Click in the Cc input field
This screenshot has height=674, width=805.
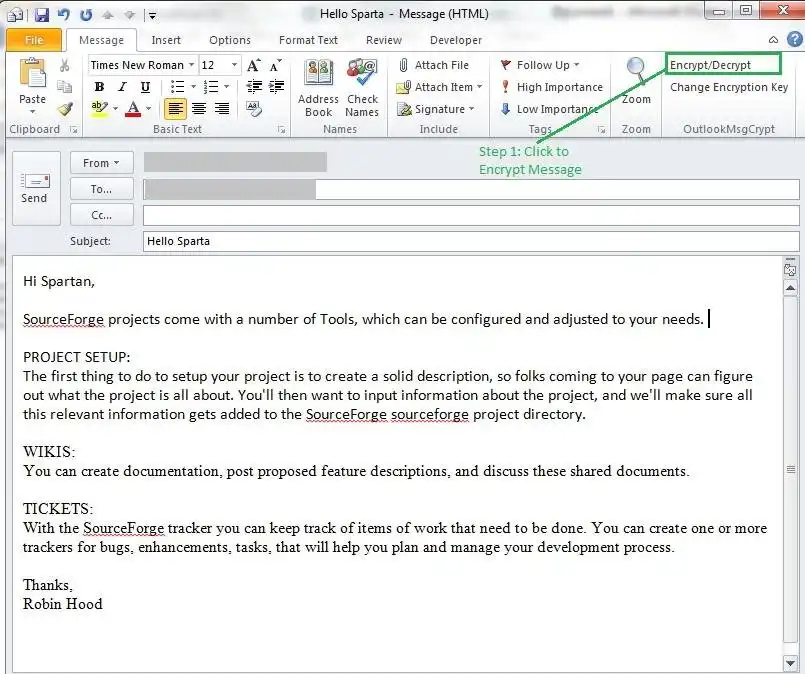click(471, 216)
